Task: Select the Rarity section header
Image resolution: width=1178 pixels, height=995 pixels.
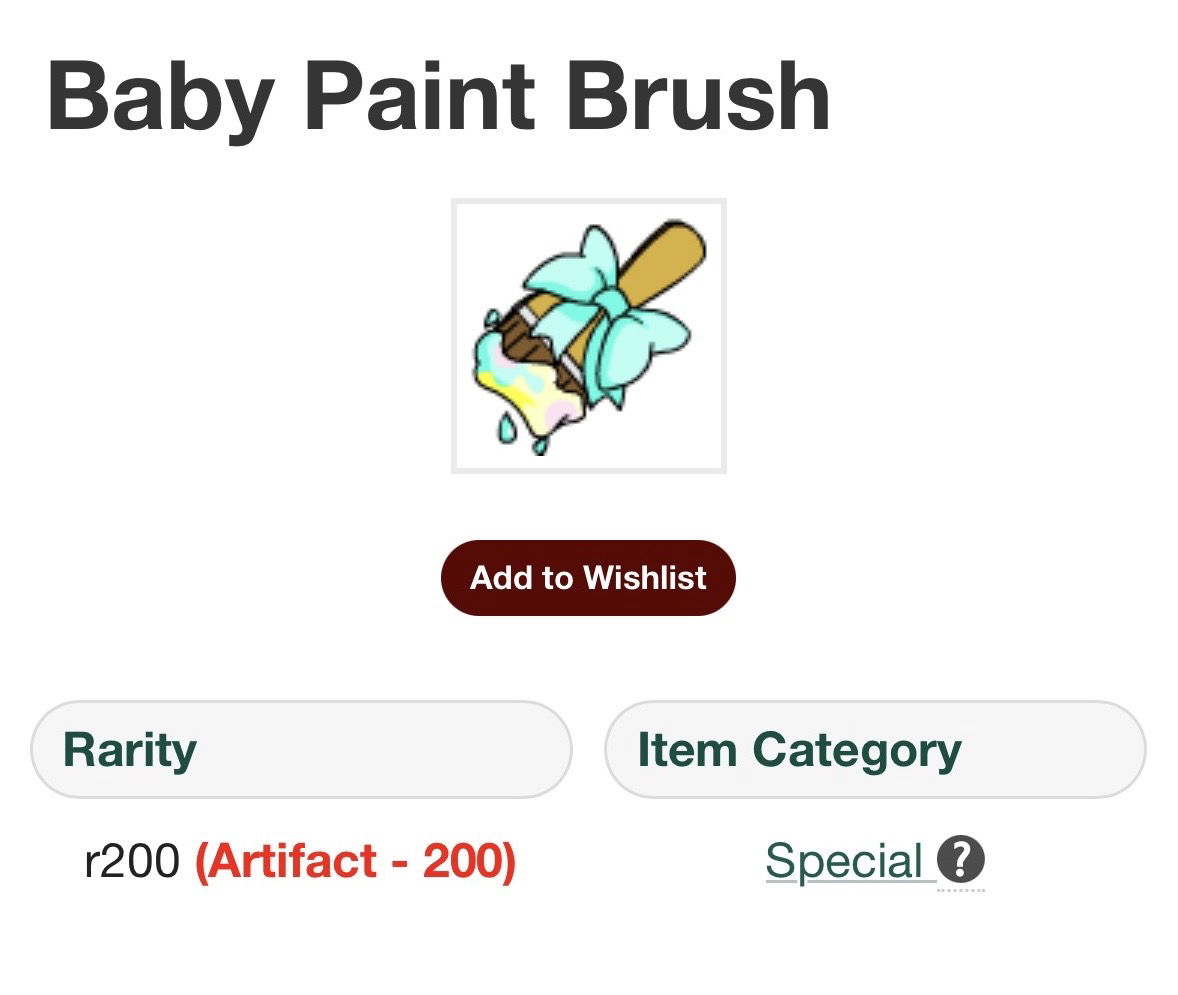Action: [300, 750]
